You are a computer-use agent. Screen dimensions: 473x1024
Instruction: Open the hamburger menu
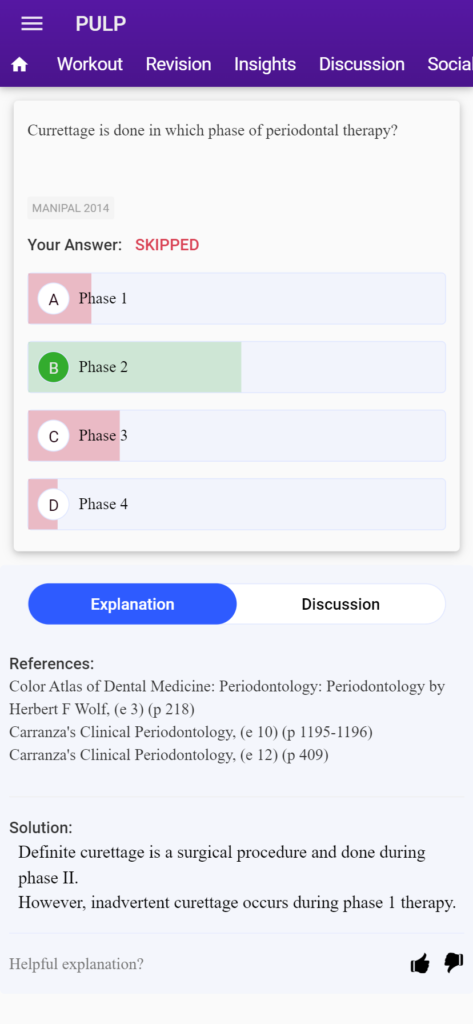32,24
